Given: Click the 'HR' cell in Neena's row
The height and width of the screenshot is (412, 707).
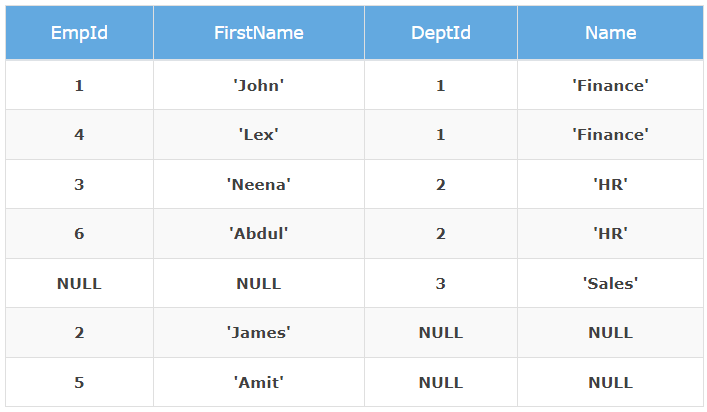Looking at the screenshot, I should [x=610, y=184].
